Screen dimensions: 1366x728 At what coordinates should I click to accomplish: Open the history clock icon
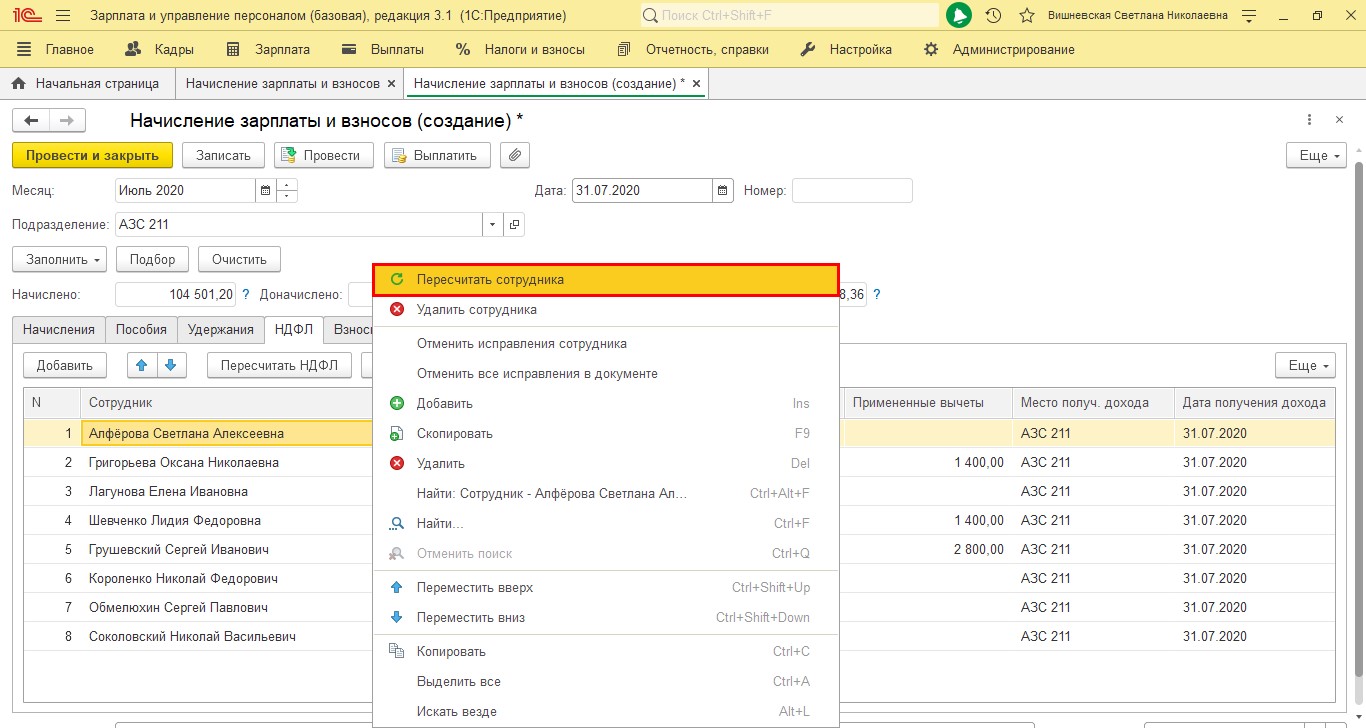pos(993,16)
